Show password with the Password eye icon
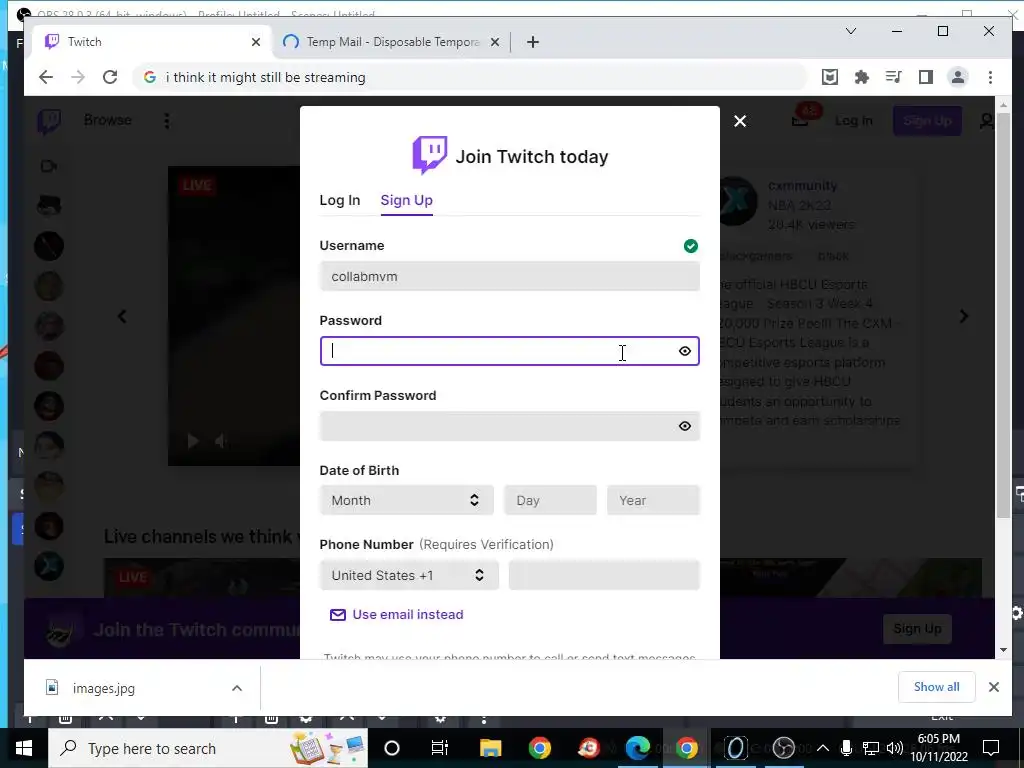This screenshot has width=1024, height=768. click(x=684, y=351)
